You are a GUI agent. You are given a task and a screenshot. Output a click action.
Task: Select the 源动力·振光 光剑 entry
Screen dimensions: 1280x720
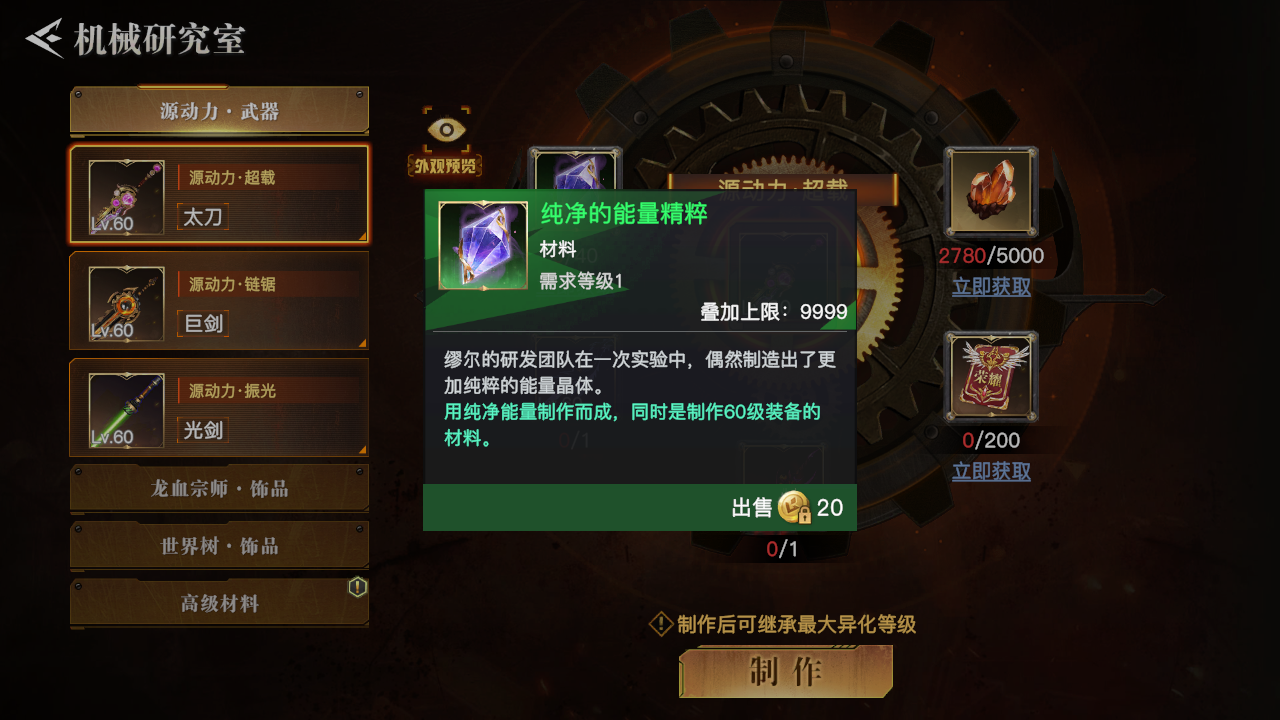(x=219, y=407)
